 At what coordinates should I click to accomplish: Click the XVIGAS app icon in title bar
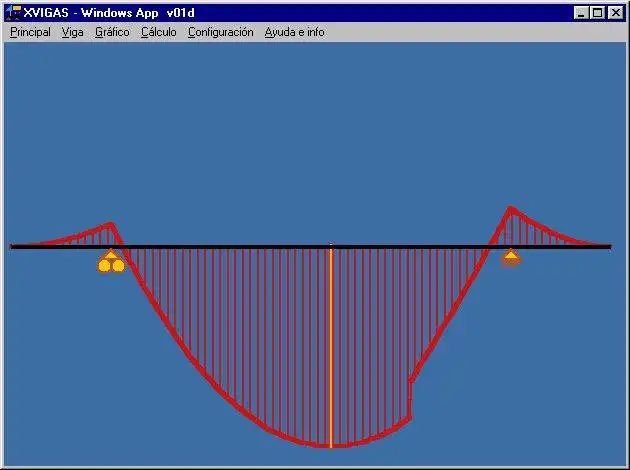[x=13, y=13]
